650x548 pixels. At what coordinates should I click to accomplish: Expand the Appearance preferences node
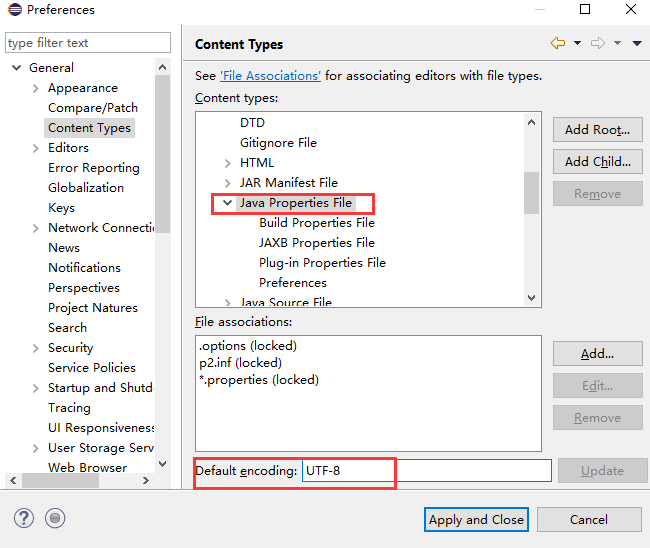pyautogui.click(x=36, y=88)
